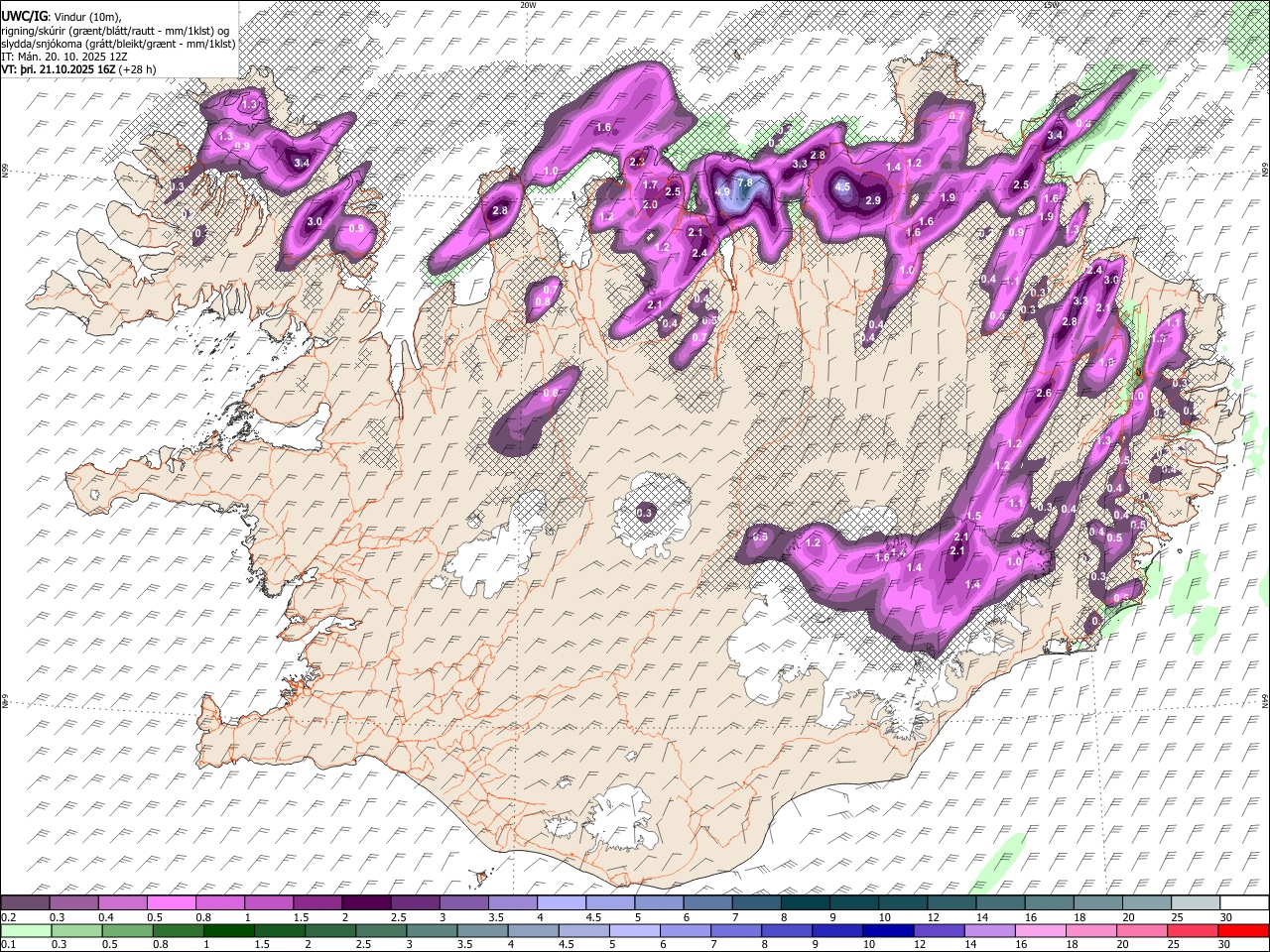
Task: Click the 'rigning/skúrir' legend description line
Action: pos(116,31)
